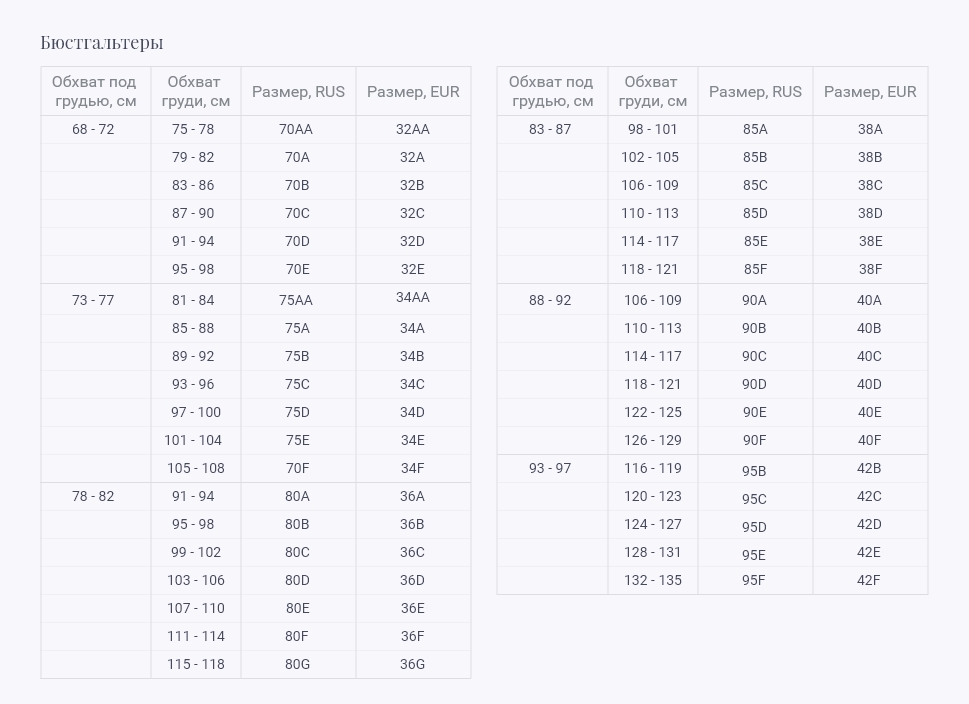
Task: Click the 90C size cell
Action: 754,356
